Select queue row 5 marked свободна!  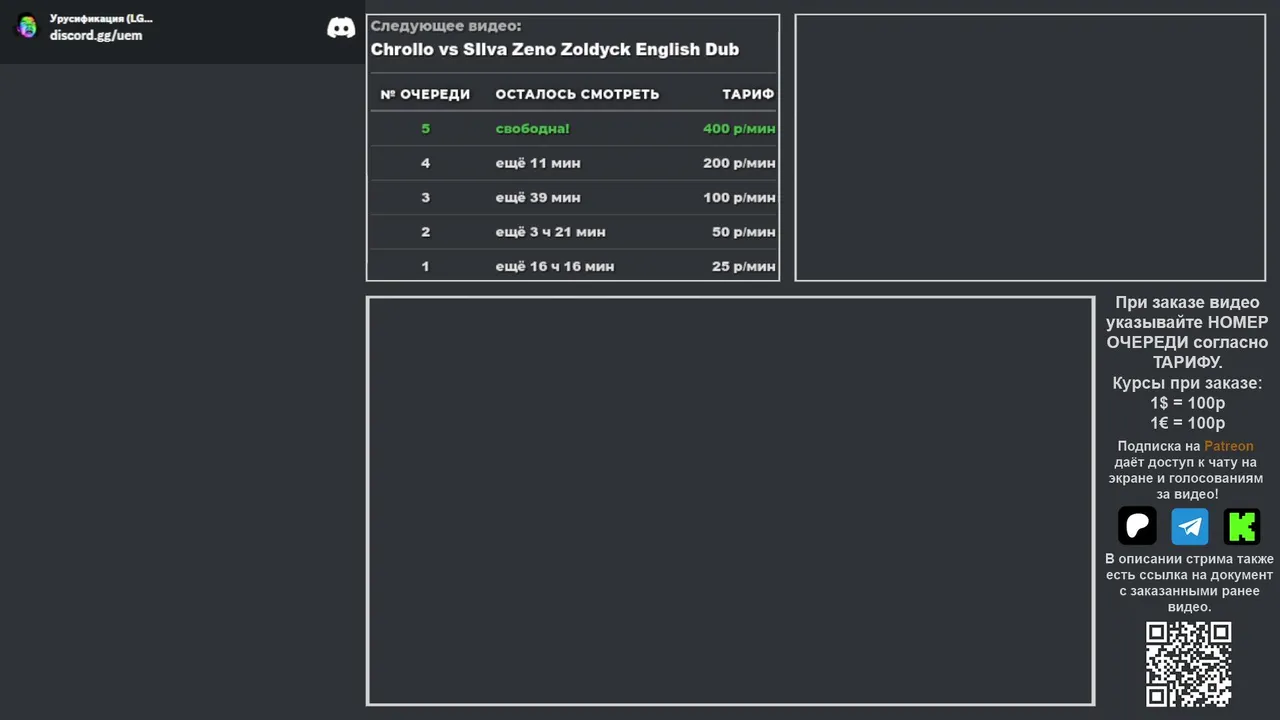(573, 129)
